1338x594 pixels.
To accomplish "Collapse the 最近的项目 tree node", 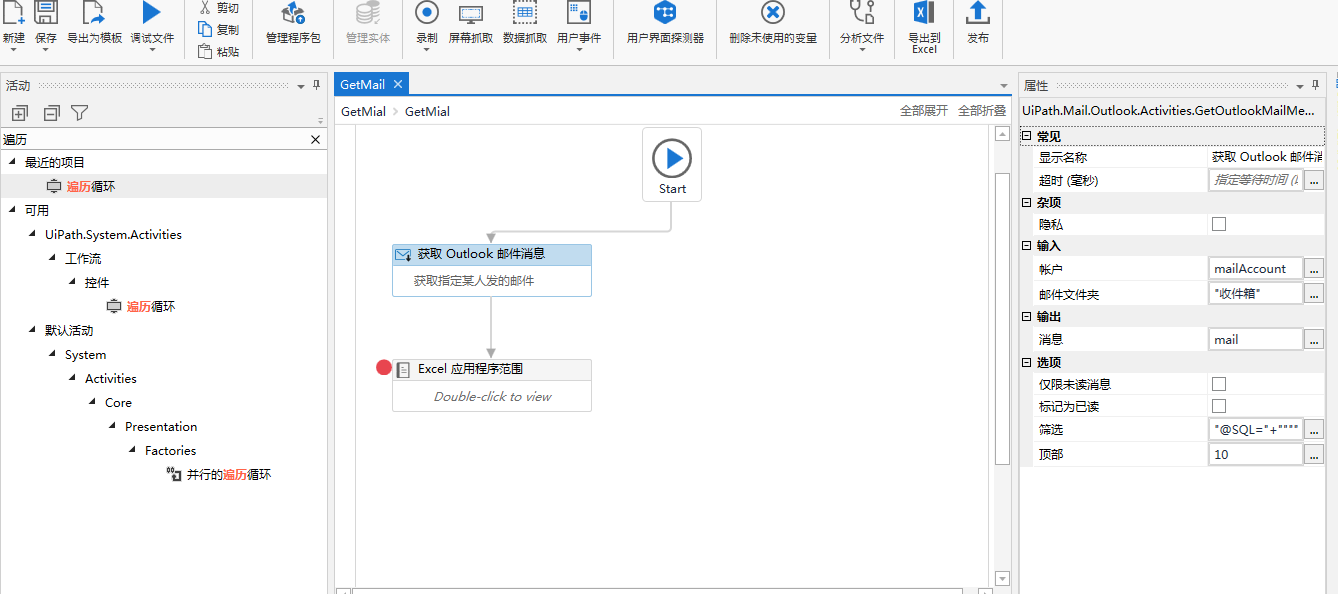I will click(x=12, y=162).
